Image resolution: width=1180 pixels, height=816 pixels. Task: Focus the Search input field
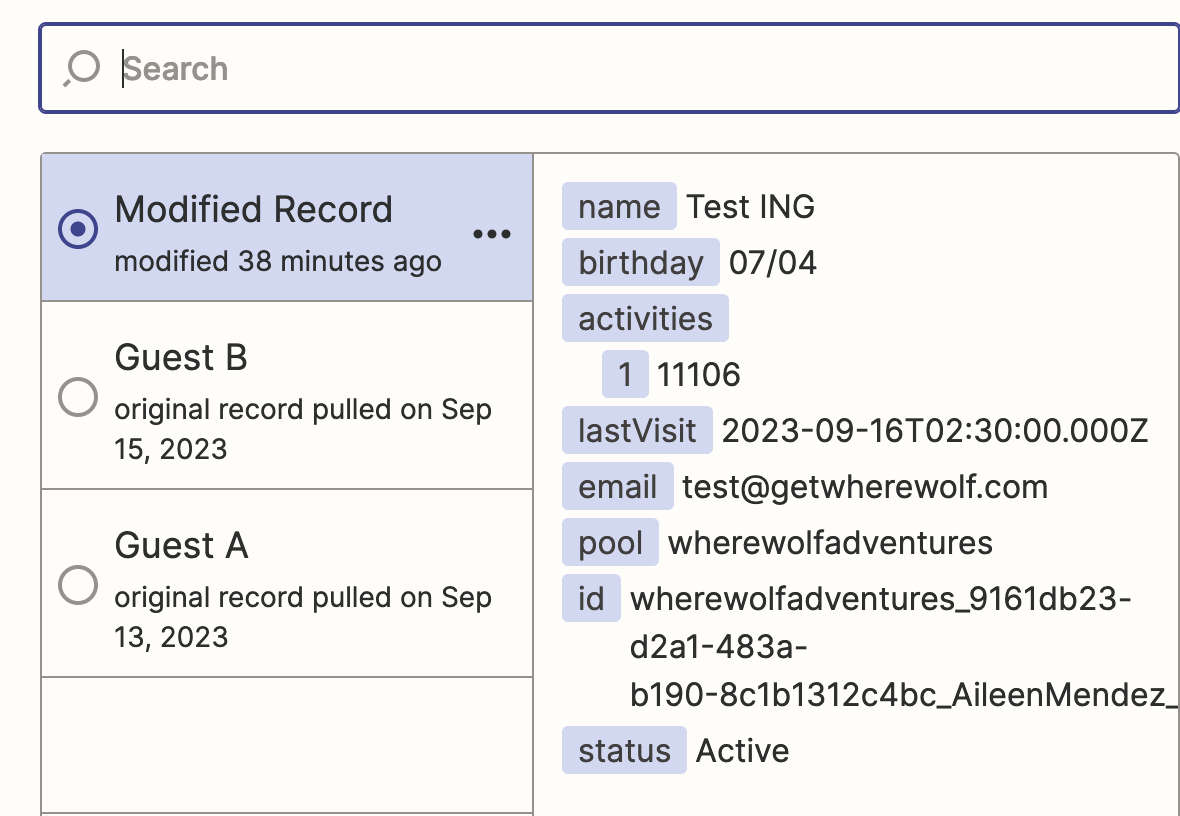tap(610, 69)
